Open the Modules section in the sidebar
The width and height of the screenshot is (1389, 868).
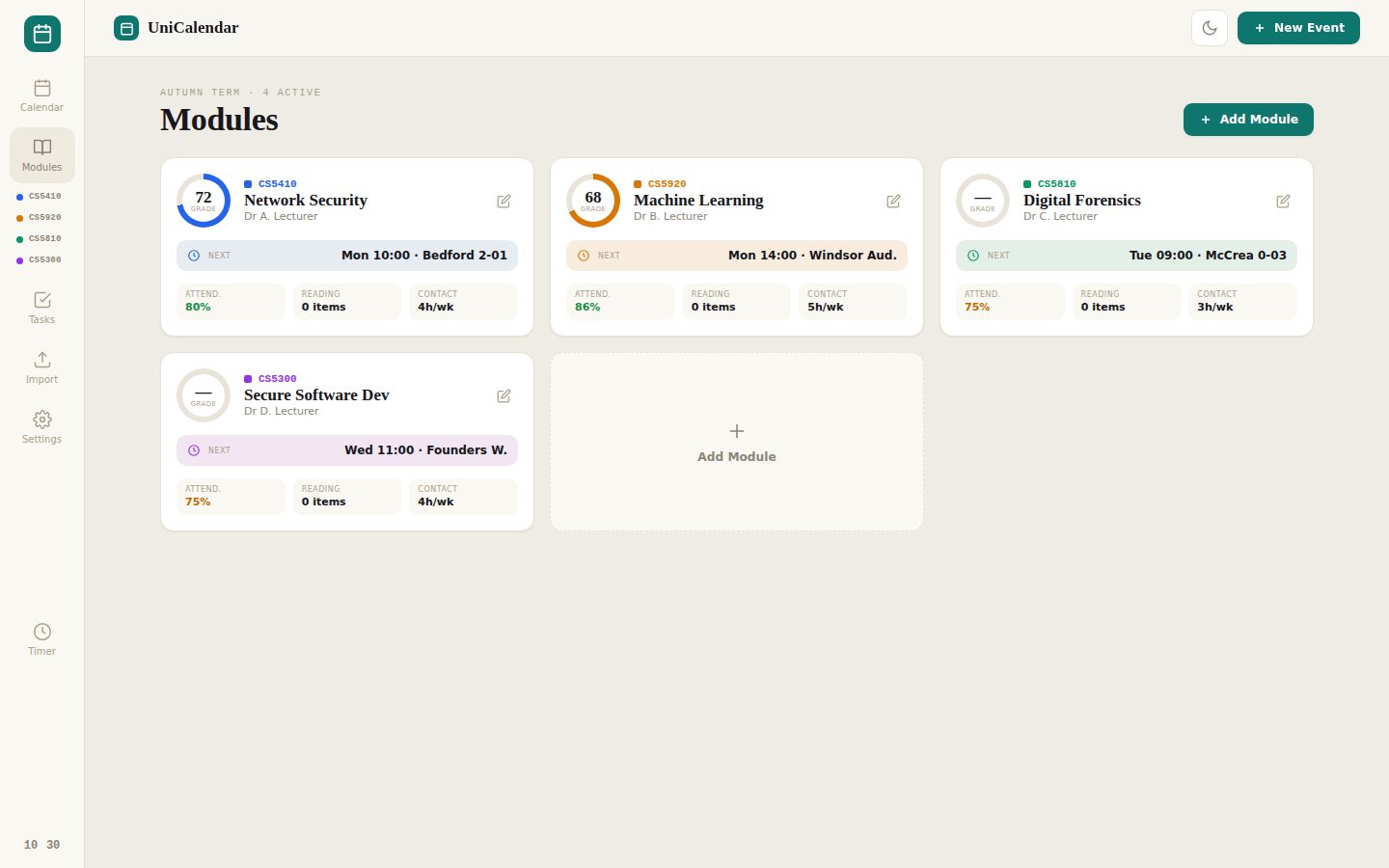pos(42,155)
